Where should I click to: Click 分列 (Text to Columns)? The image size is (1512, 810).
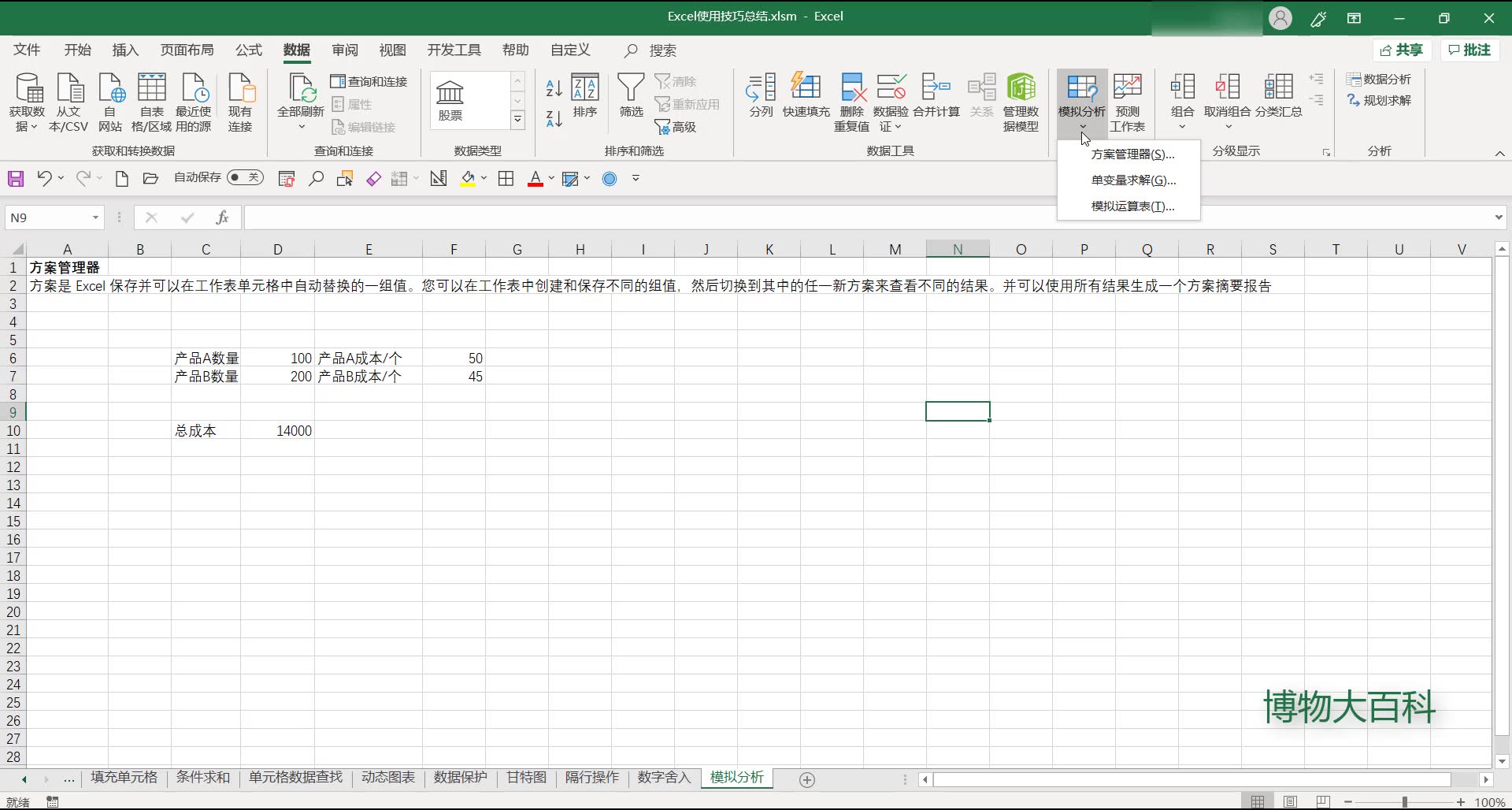tap(761, 96)
